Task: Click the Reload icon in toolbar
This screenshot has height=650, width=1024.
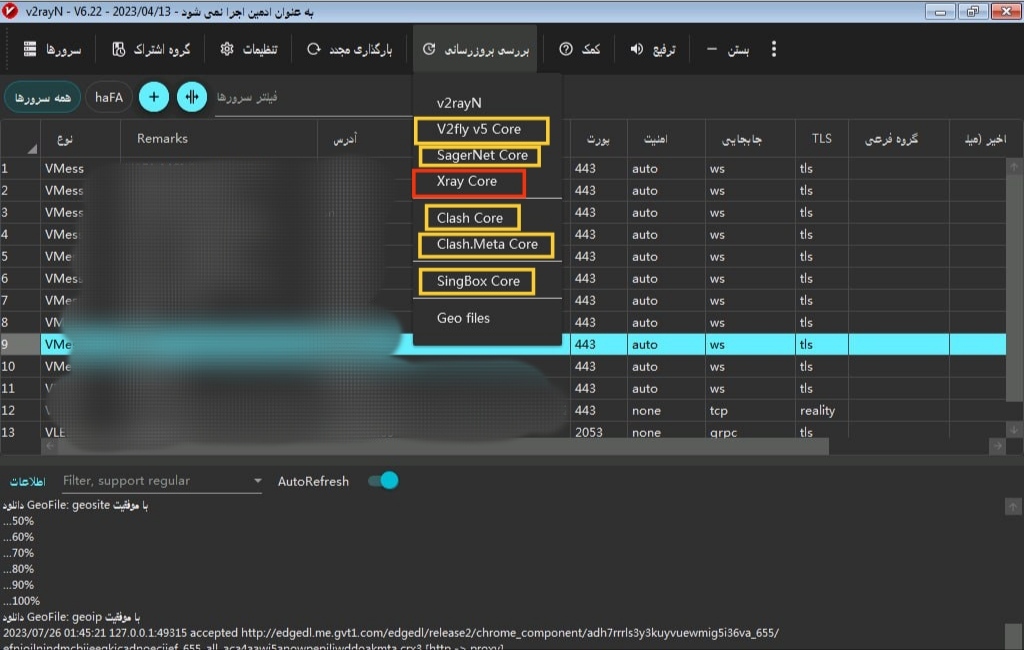Action: (314, 49)
